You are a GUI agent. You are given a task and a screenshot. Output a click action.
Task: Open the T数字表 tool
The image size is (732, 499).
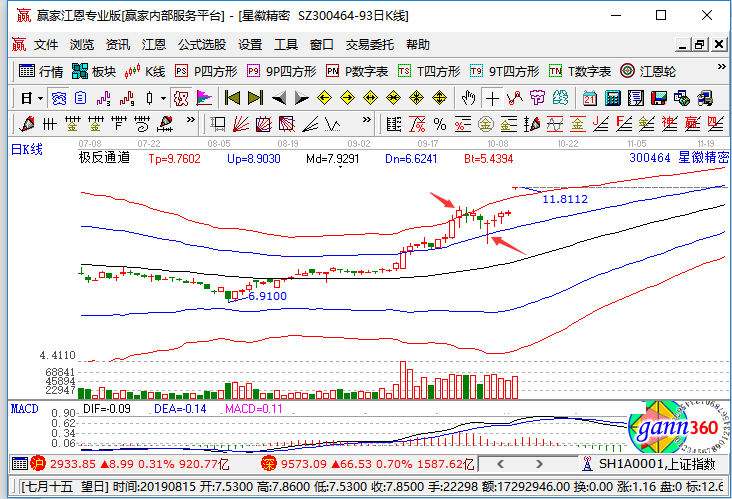point(580,71)
